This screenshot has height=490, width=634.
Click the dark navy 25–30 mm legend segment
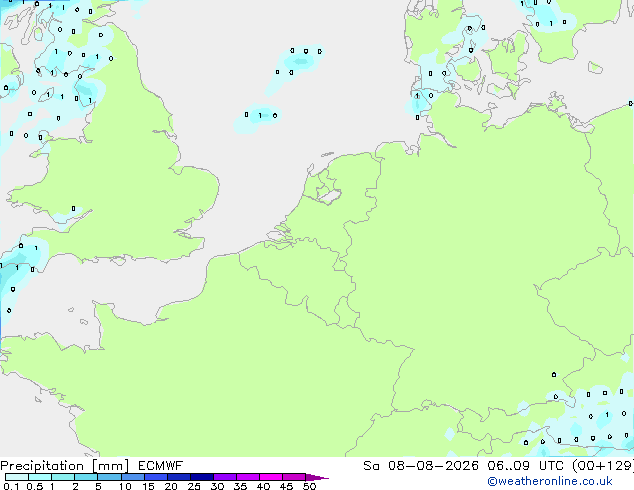(202, 477)
